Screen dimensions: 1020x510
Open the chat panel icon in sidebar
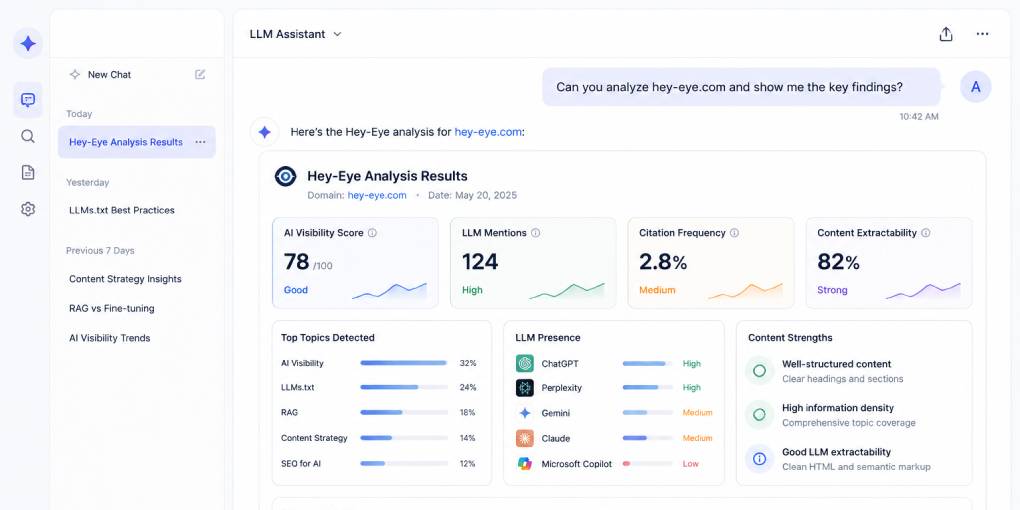[x=28, y=100]
